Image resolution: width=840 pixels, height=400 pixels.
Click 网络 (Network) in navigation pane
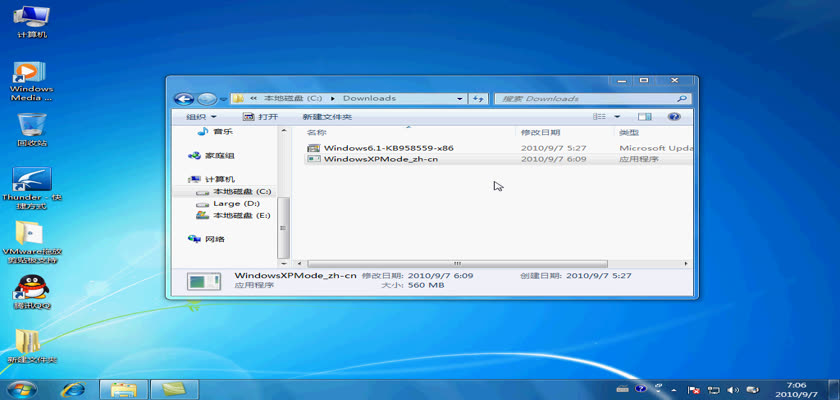pyautogui.click(x=214, y=239)
